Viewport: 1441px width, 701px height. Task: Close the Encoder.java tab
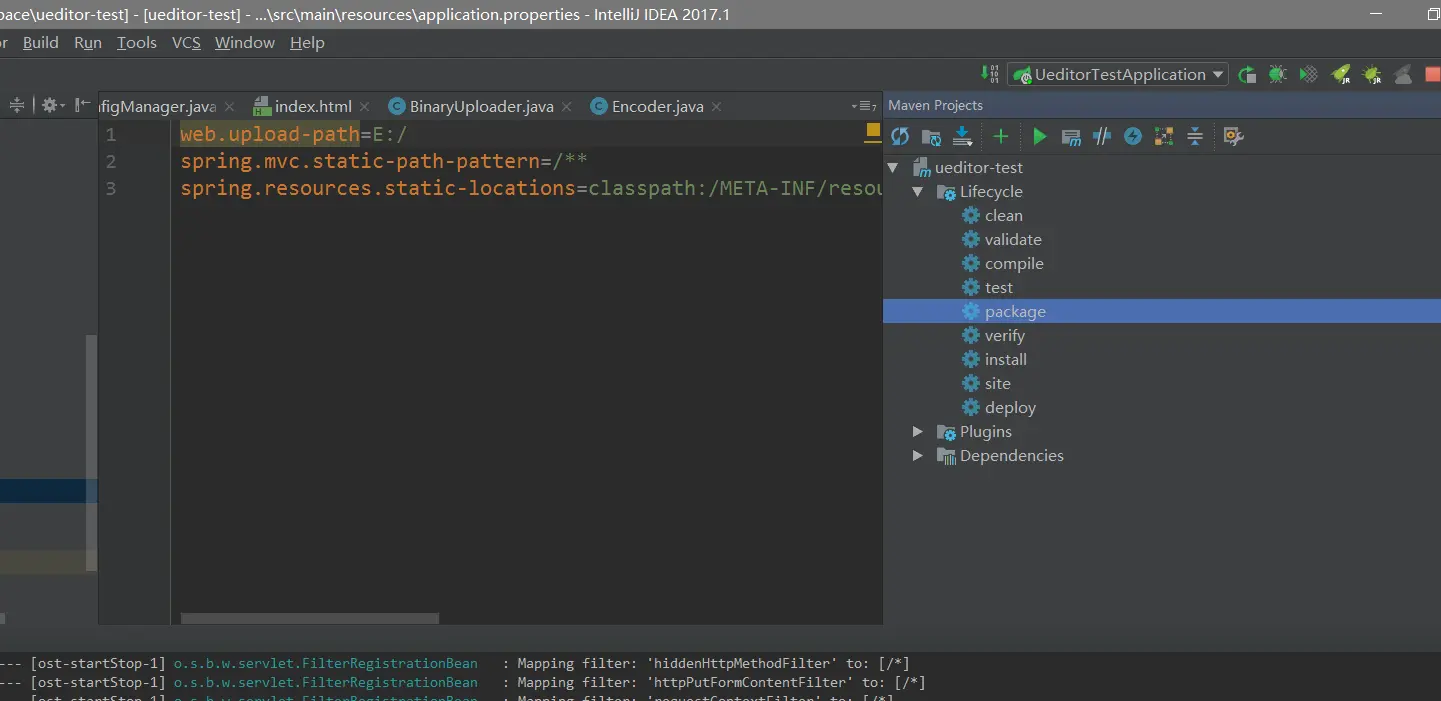coord(717,107)
